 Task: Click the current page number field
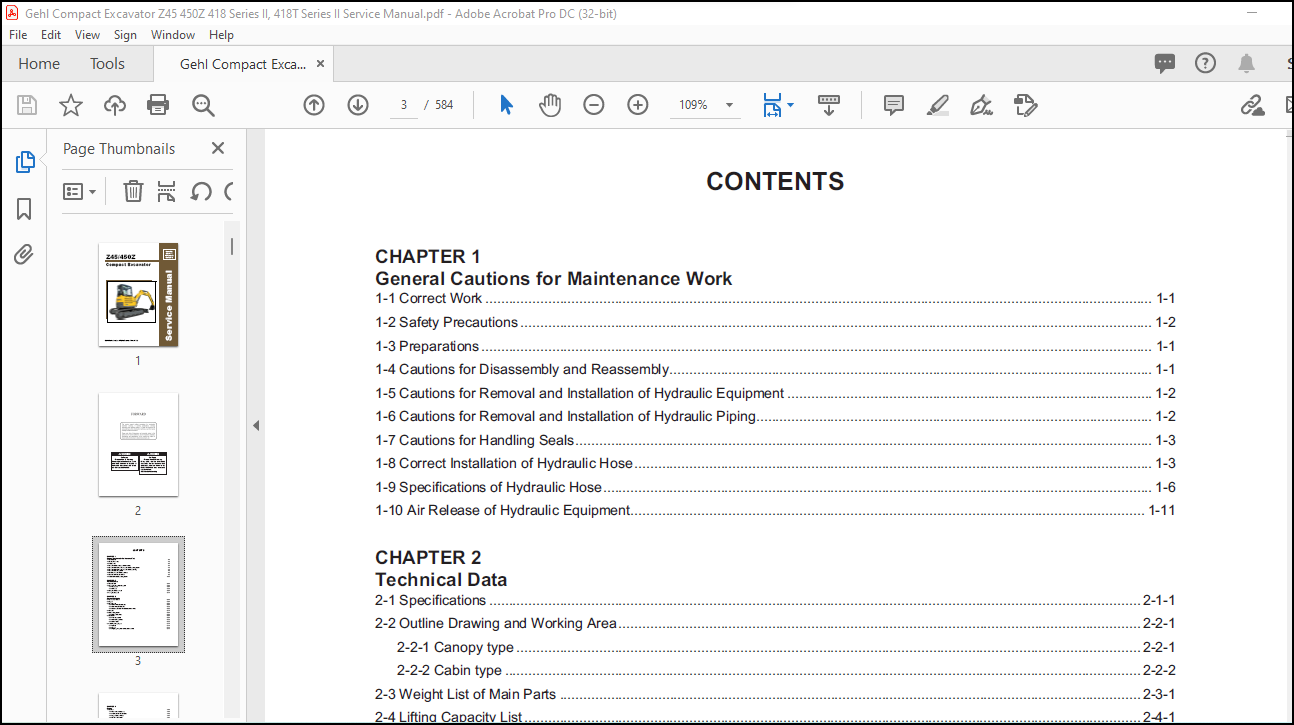(x=403, y=105)
